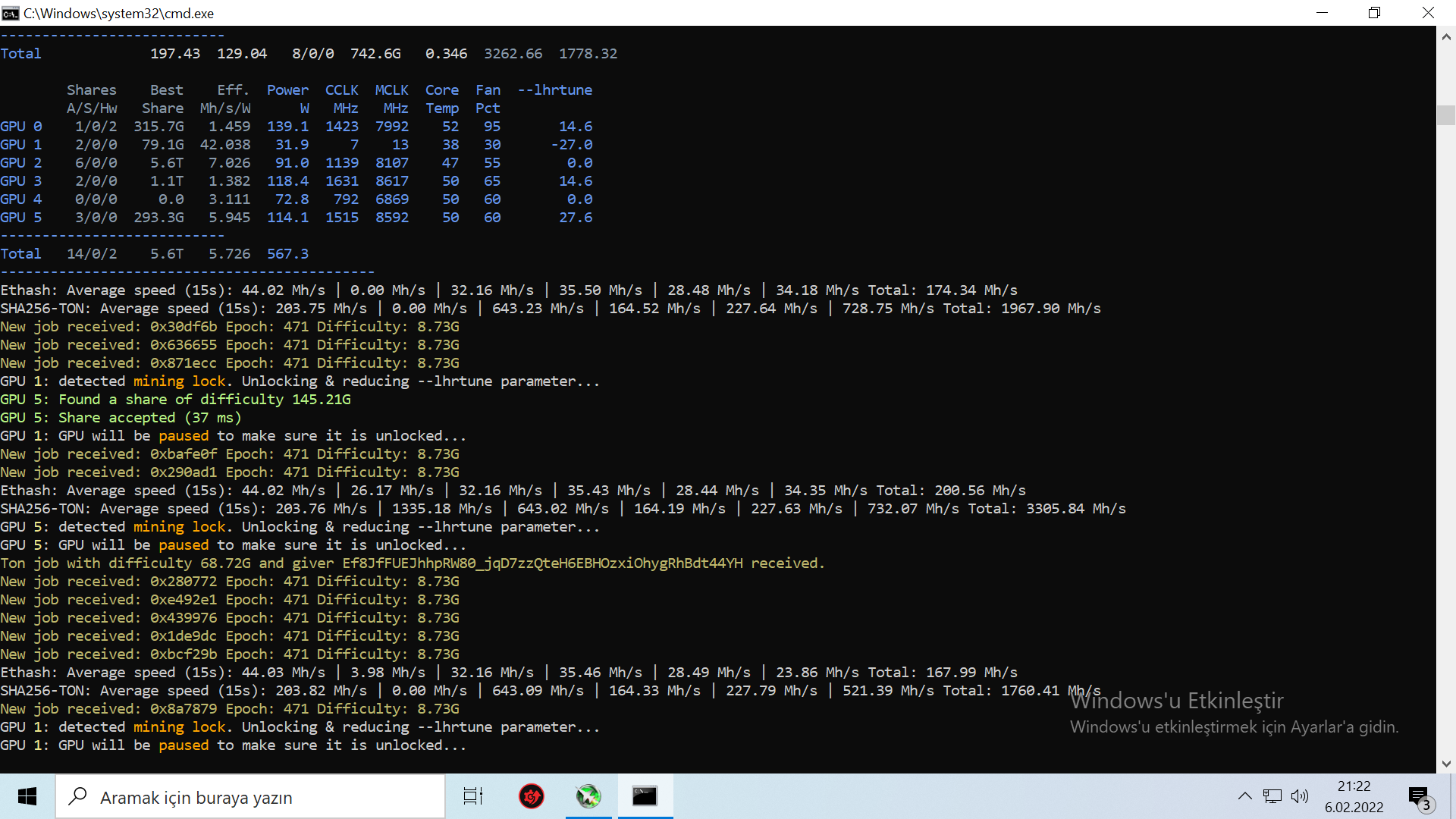The image size is (1456, 819).
Task: Click the scrollbar up arrow
Action: (1446, 36)
